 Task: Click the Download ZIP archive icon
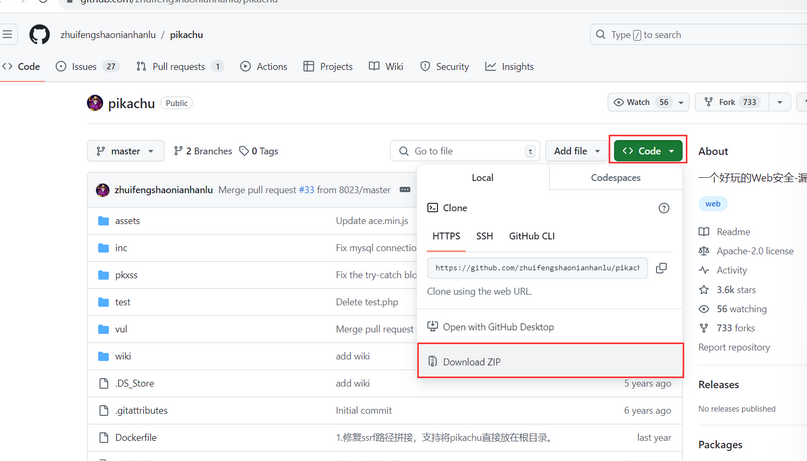pyautogui.click(x=432, y=361)
